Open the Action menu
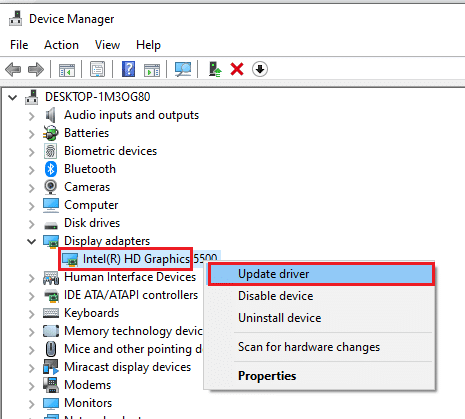This screenshot has width=465, height=419. [61, 45]
